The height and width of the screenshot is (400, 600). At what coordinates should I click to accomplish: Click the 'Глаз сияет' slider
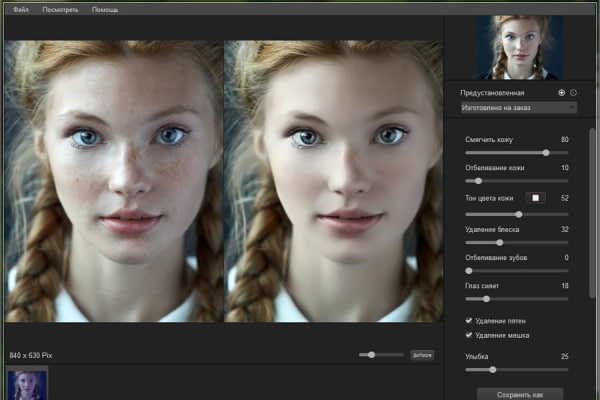[485, 299]
